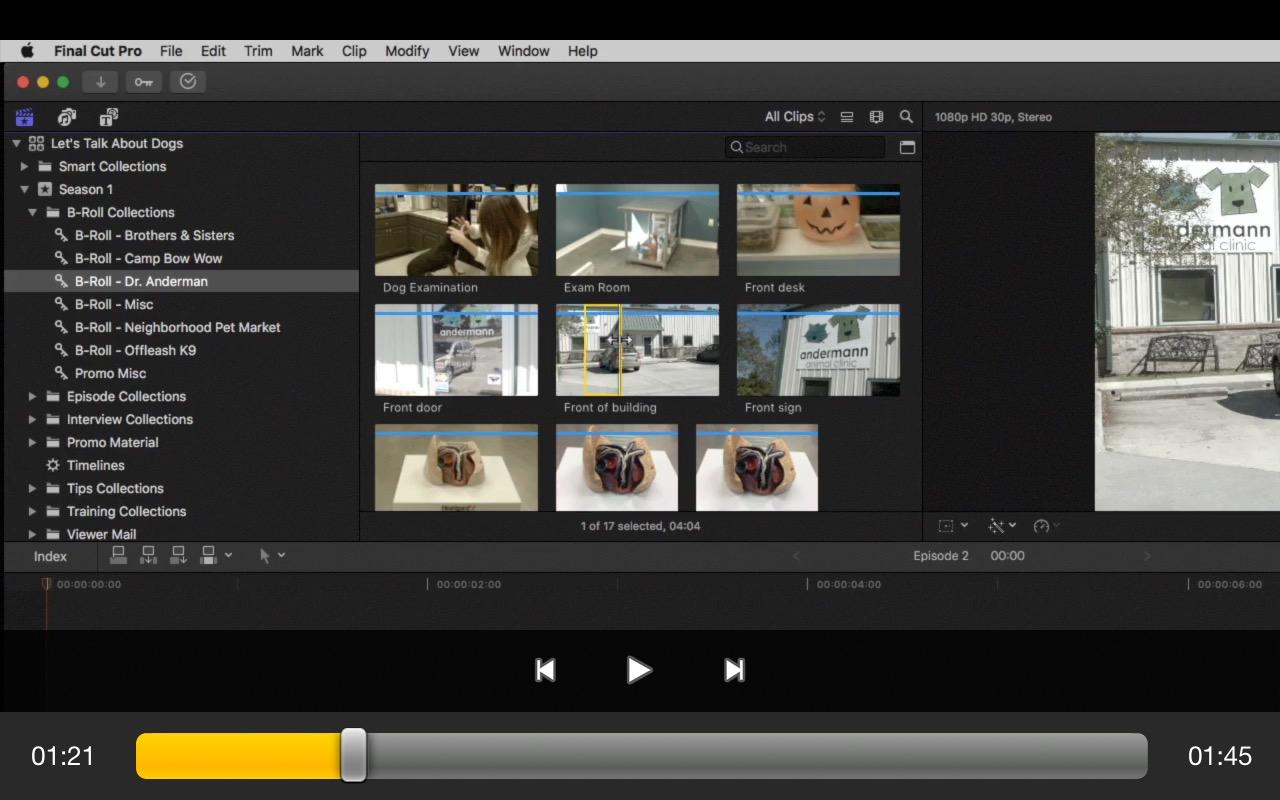Select the Dog Examination clip thumbnail
Viewport: 1280px width, 800px height.
(456, 230)
